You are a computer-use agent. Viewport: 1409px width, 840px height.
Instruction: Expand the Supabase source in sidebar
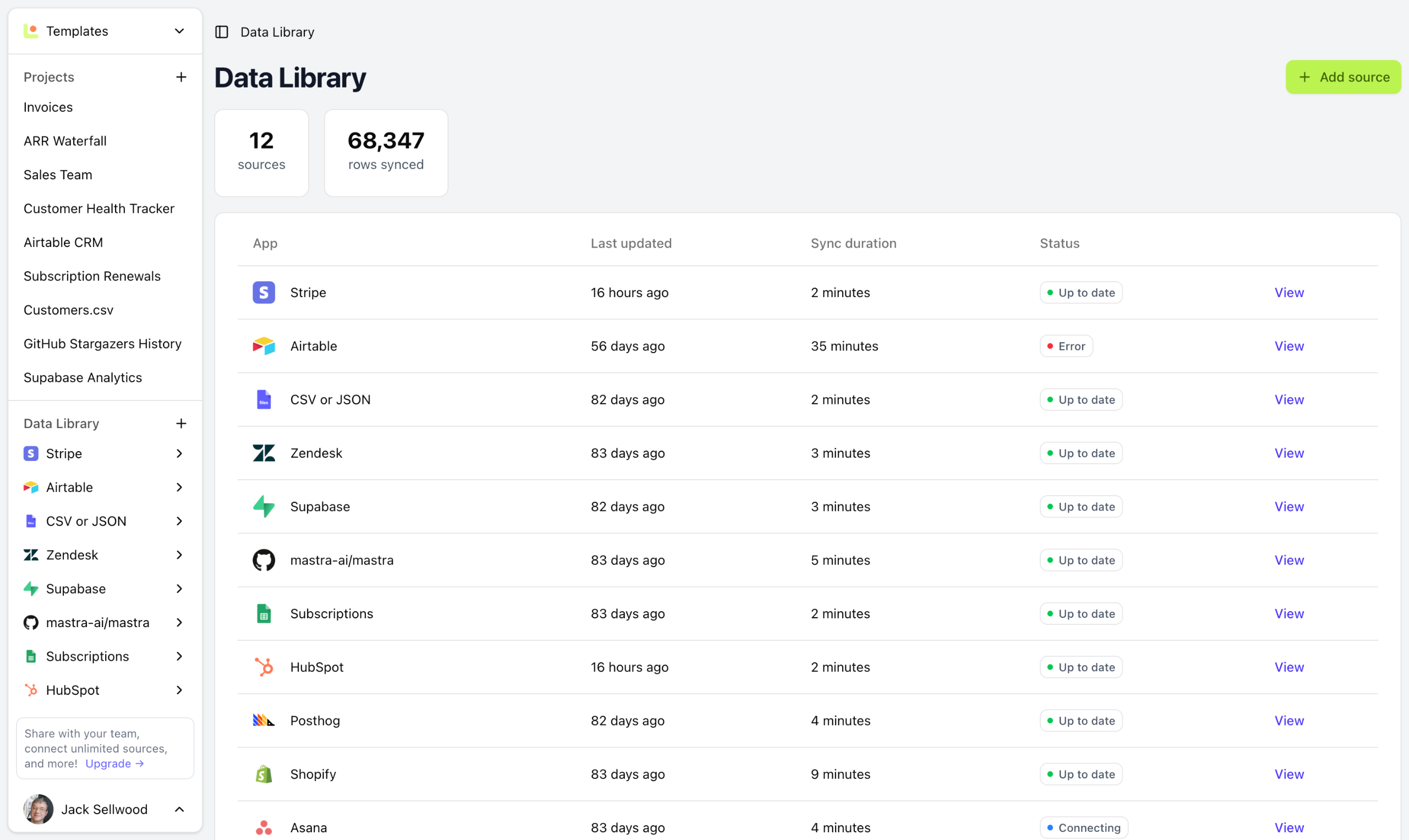pos(179,589)
